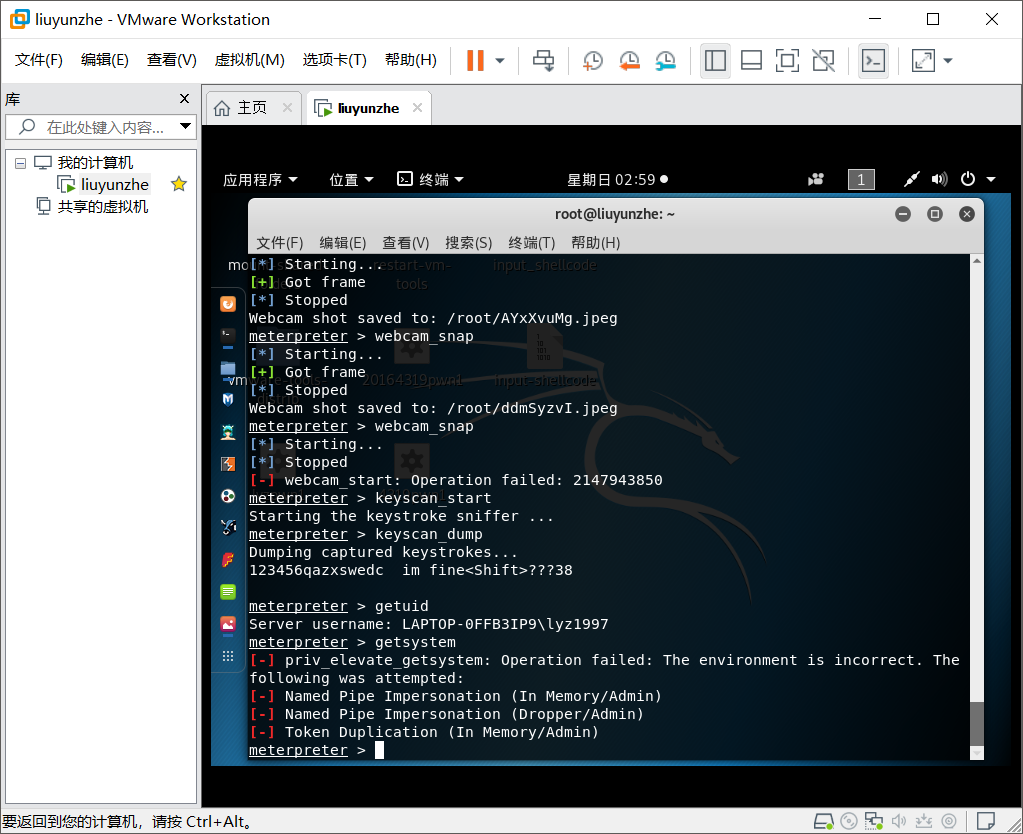Viewport: 1023px width, 834px height.
Task: Close the 主页 tab
Action: 287,108
